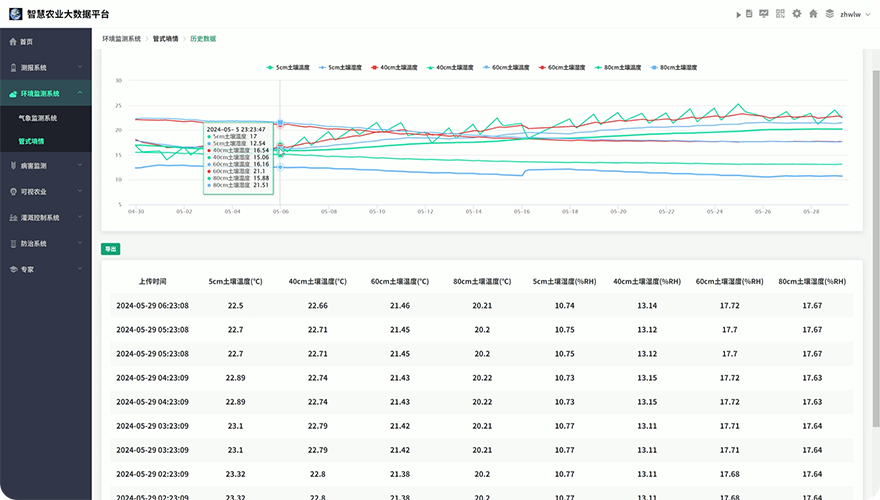Open the 测报系统 sidebar menu
Viewport: 880px width, 500px height.
tap(45, 67)
